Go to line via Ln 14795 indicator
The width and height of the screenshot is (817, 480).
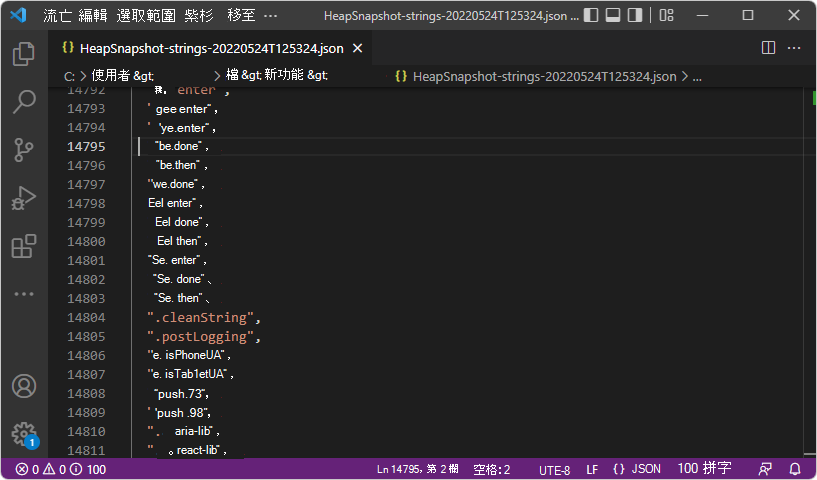pos(417,469)
